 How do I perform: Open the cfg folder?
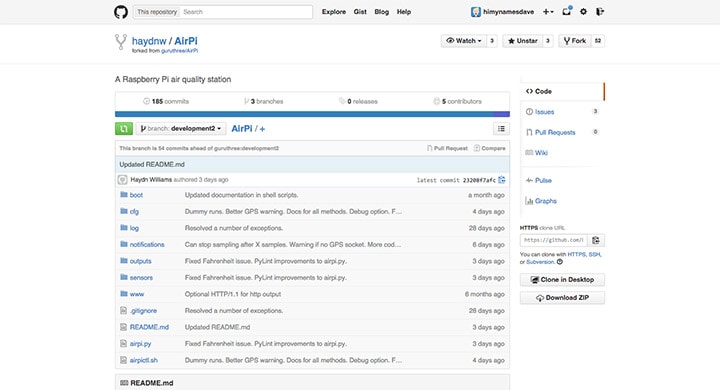(134, 211)
